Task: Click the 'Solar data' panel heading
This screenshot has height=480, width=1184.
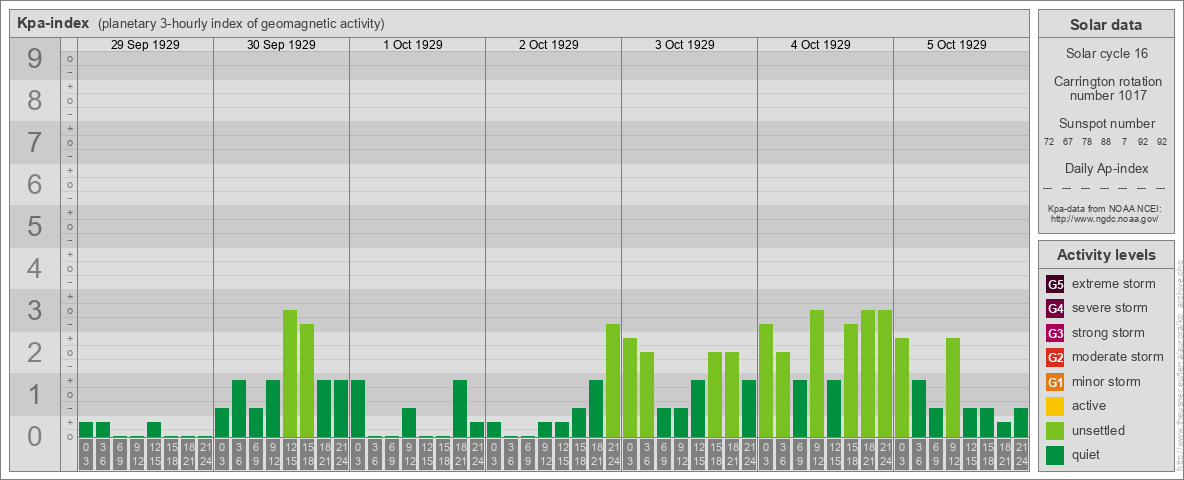Action: click(x=1105, y=25)
